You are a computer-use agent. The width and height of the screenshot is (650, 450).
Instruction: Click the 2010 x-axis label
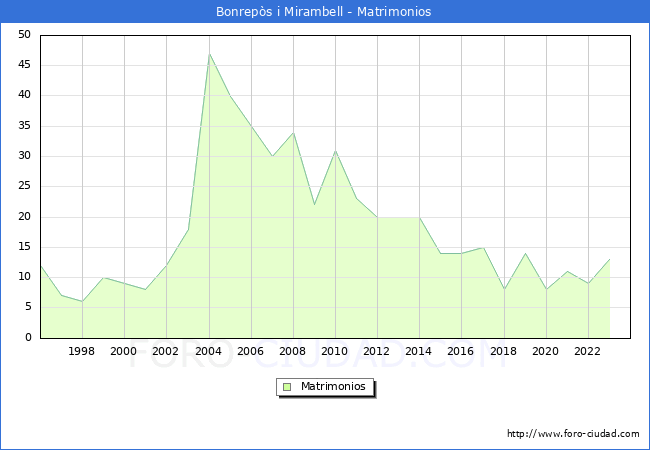tap(335, 351)
